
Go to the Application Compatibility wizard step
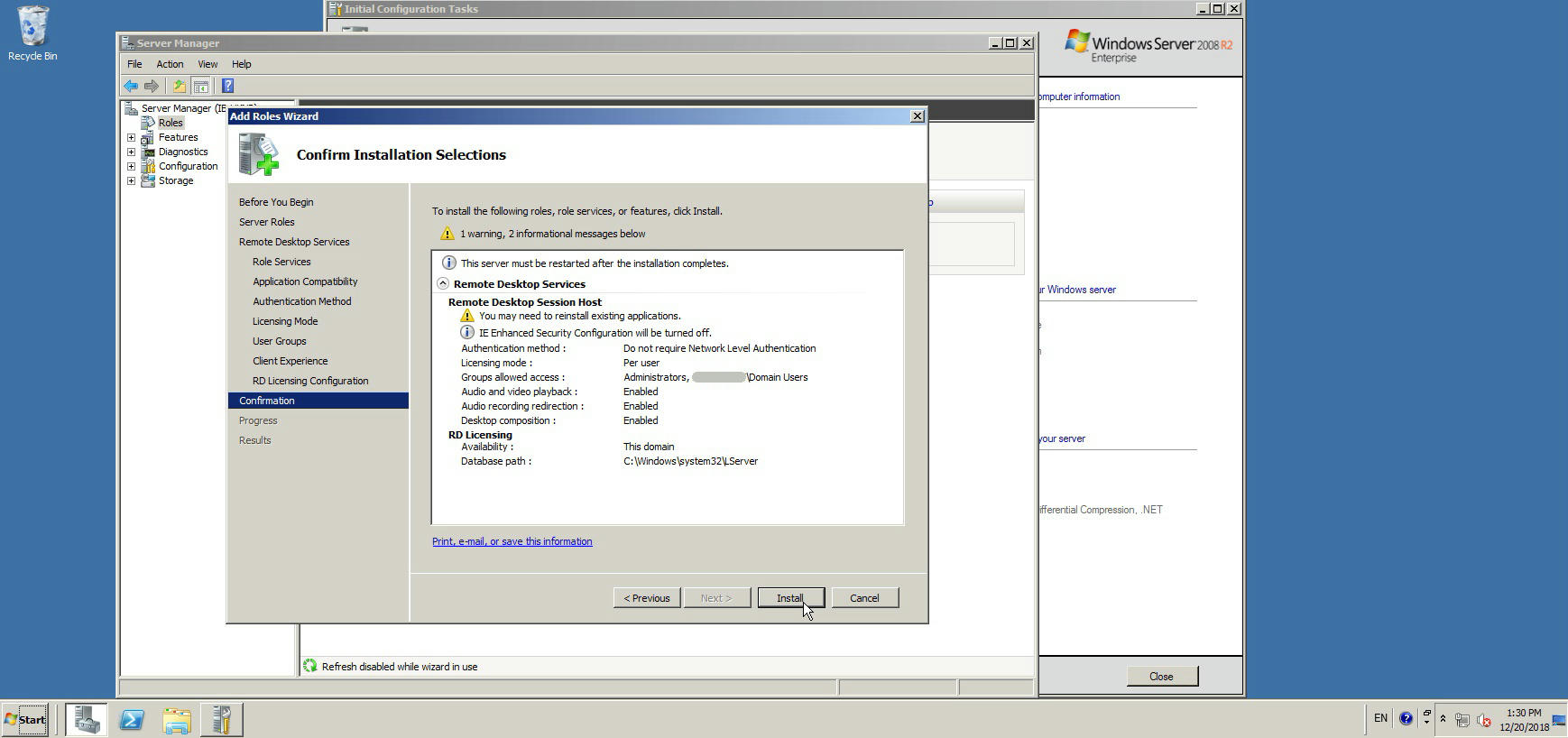point(305,281)
